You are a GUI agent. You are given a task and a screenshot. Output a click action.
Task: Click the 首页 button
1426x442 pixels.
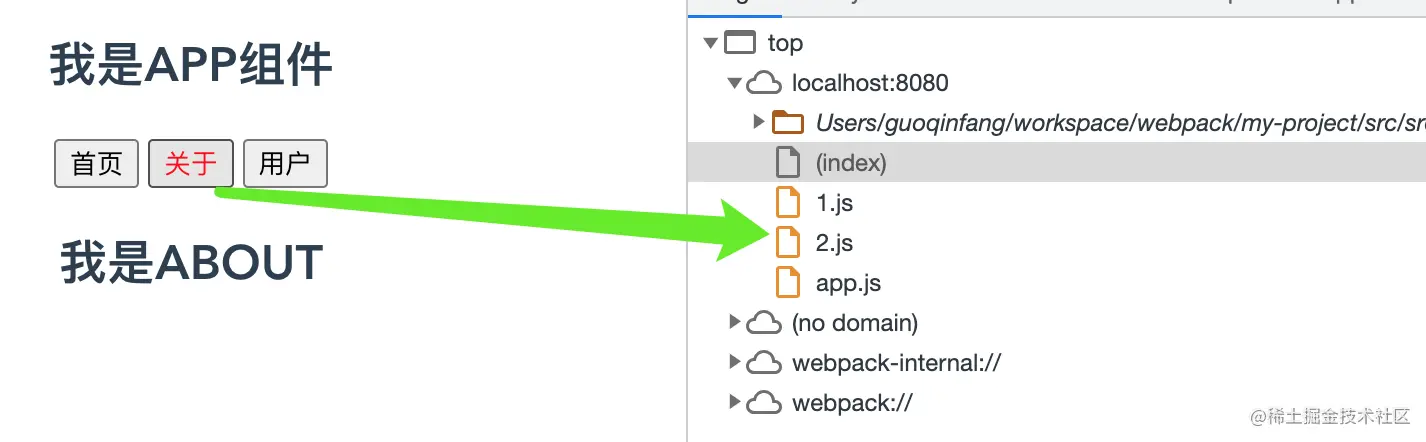pos(96,163)
